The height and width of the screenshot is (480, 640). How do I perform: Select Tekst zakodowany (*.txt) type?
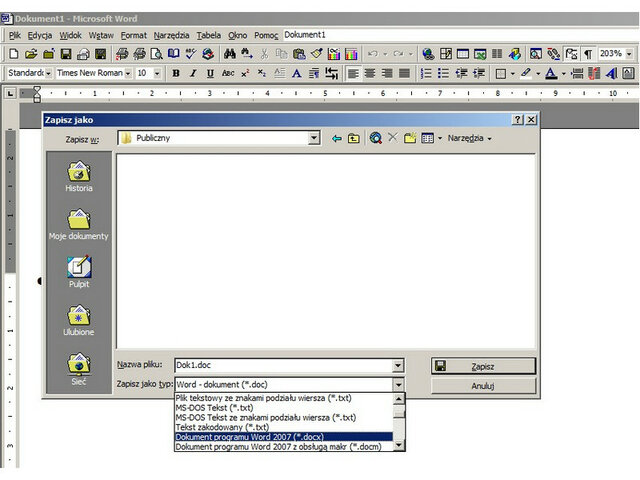click(x=284, y=427)
